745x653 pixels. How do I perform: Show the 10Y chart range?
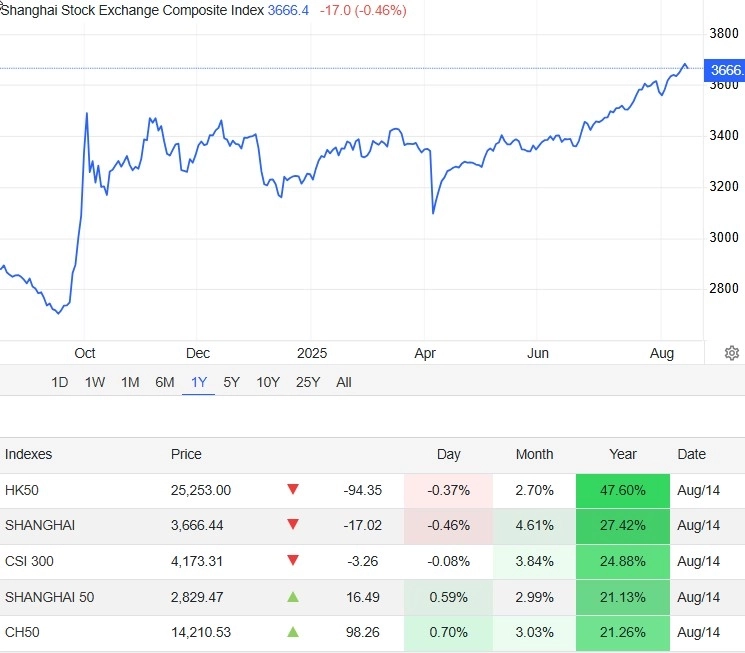tap(268, 382)
